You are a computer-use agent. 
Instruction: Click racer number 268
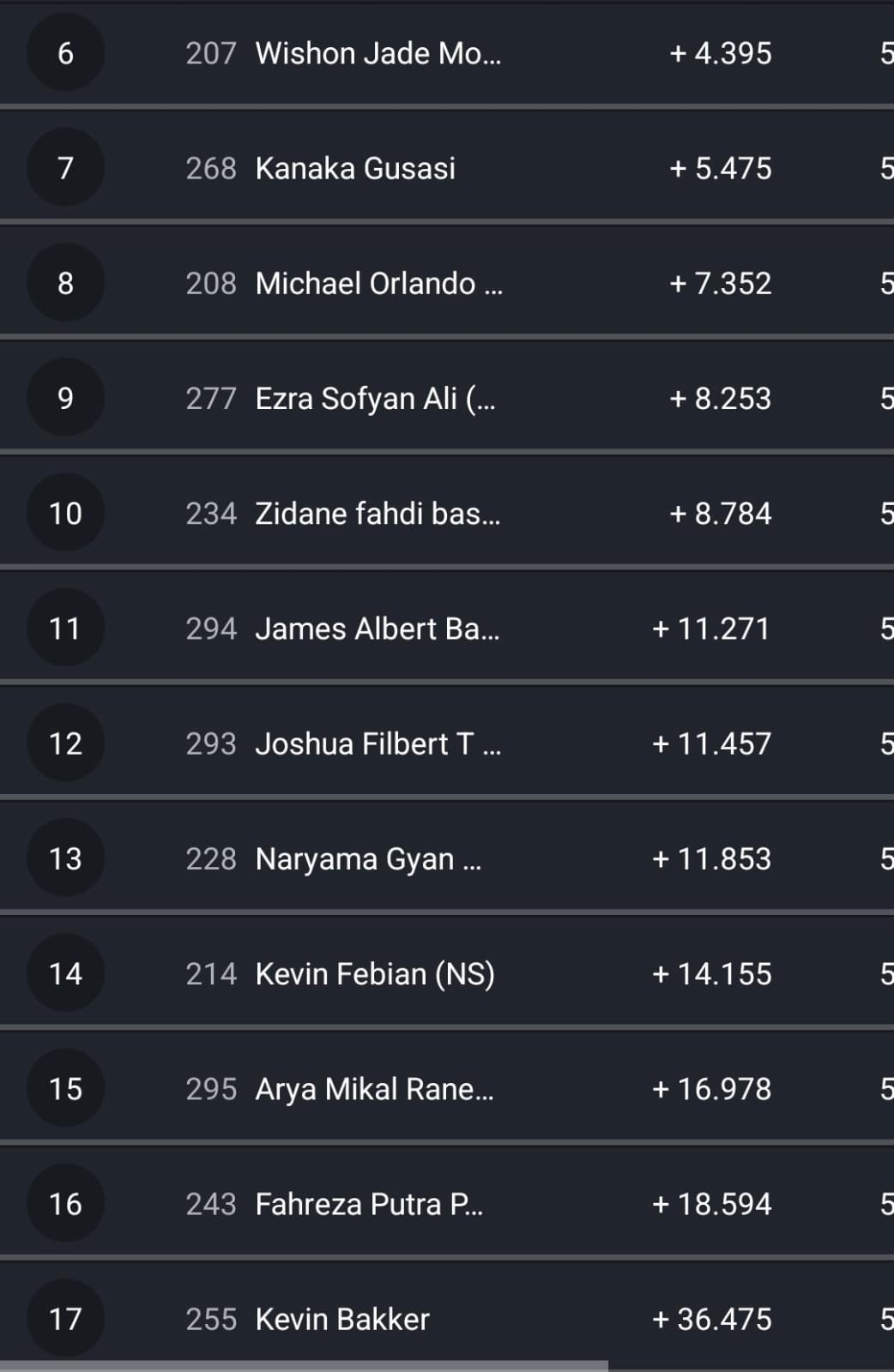click(x=210, y=168)
